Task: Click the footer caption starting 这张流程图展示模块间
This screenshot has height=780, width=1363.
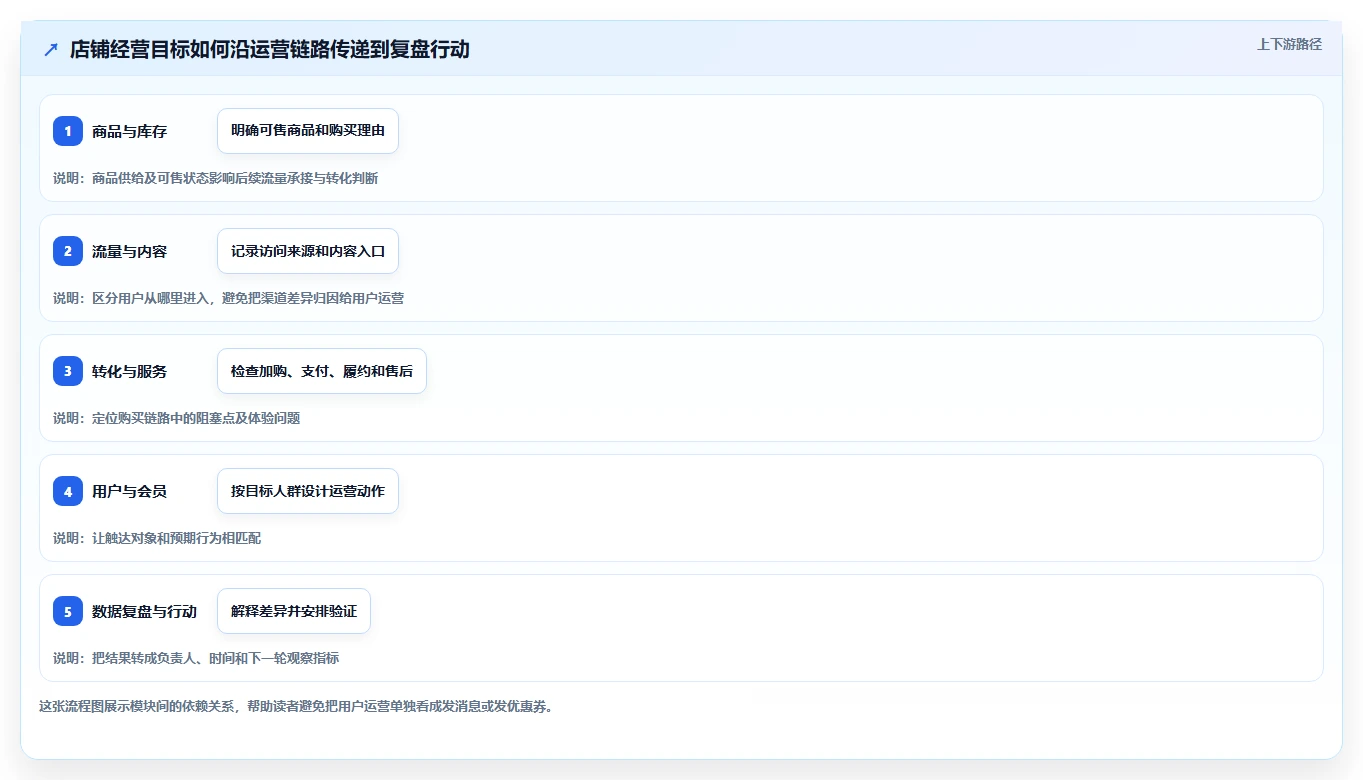Action: click(x=296, y=706)
